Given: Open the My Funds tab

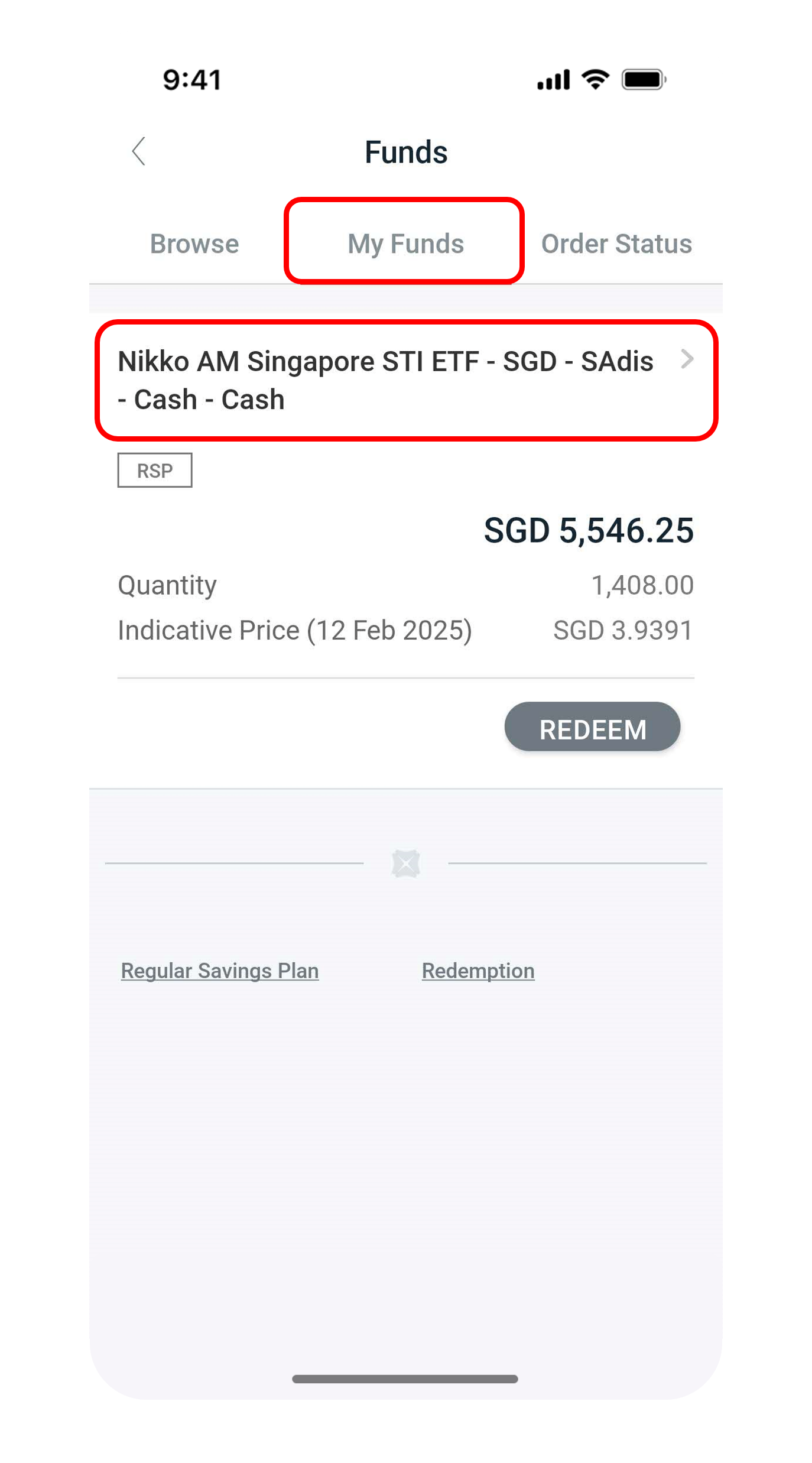Looking at the screenshot, I should tap(405, 244).
